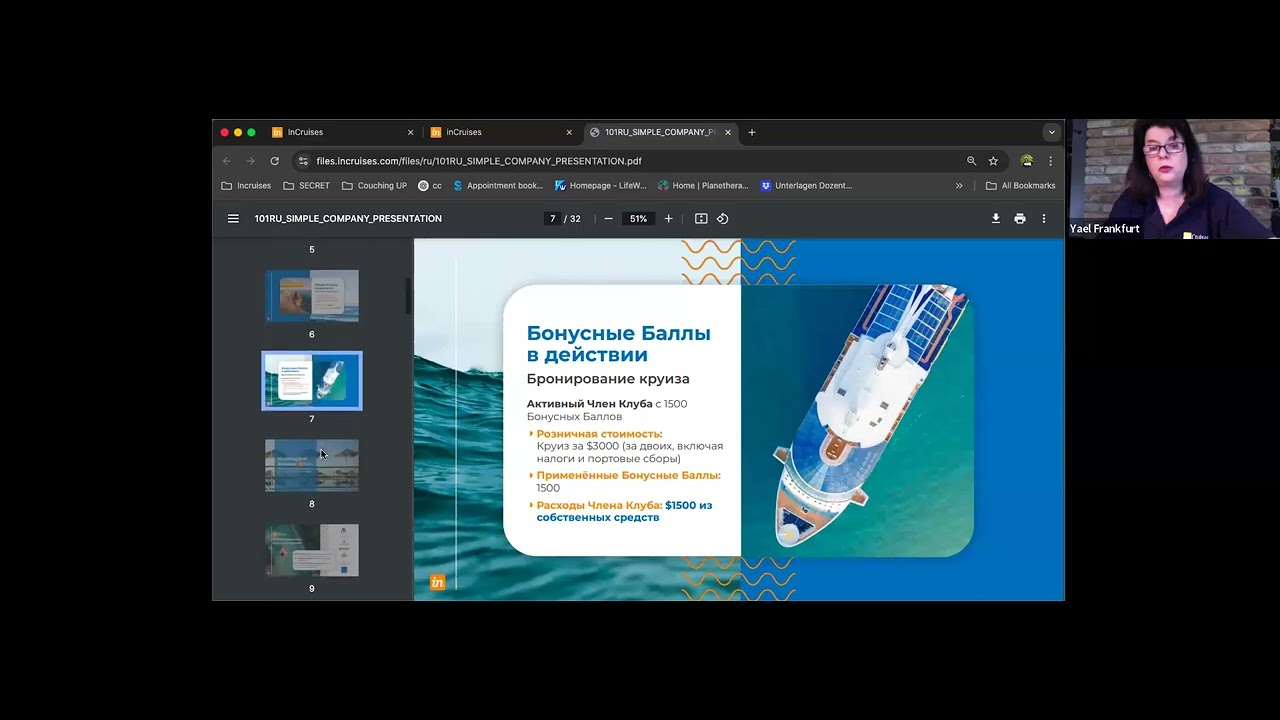Bookmark this page with the star

click(993, 161)
